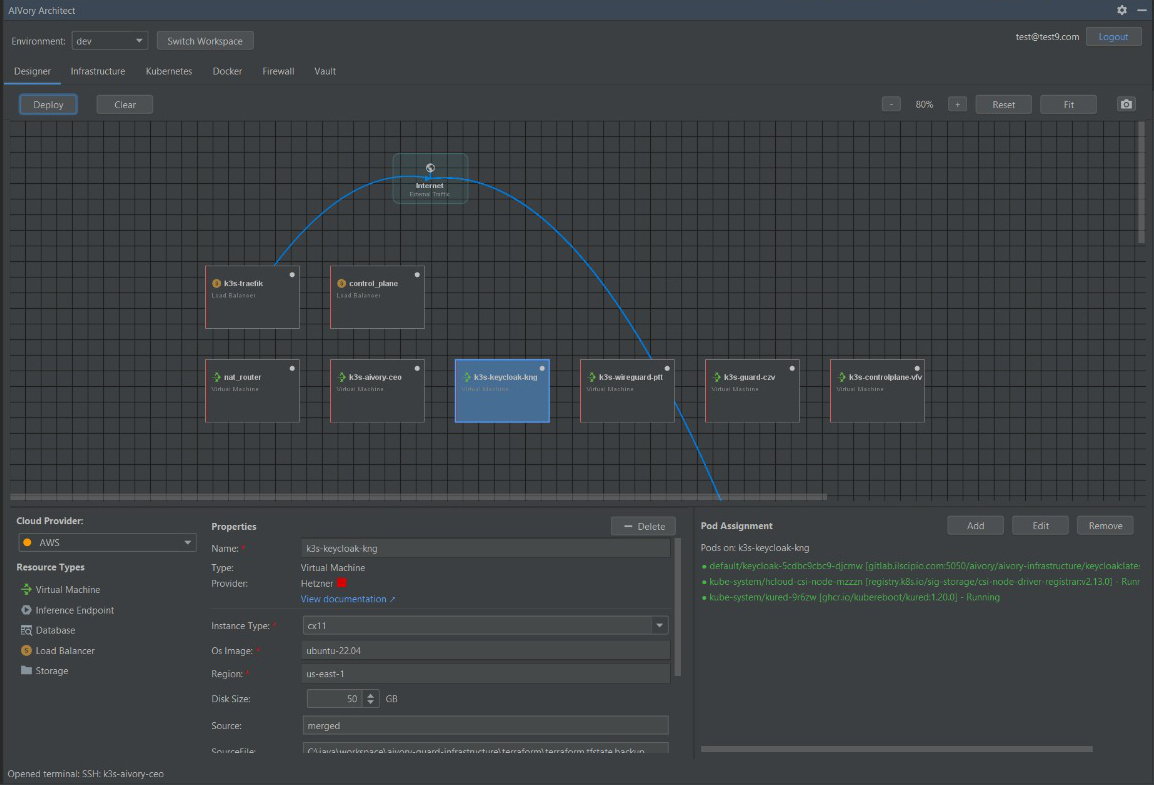Remove selected pod assignment
This screenshot has height=785, width=1154.
pyautogui.click(x=1105, y=525)
